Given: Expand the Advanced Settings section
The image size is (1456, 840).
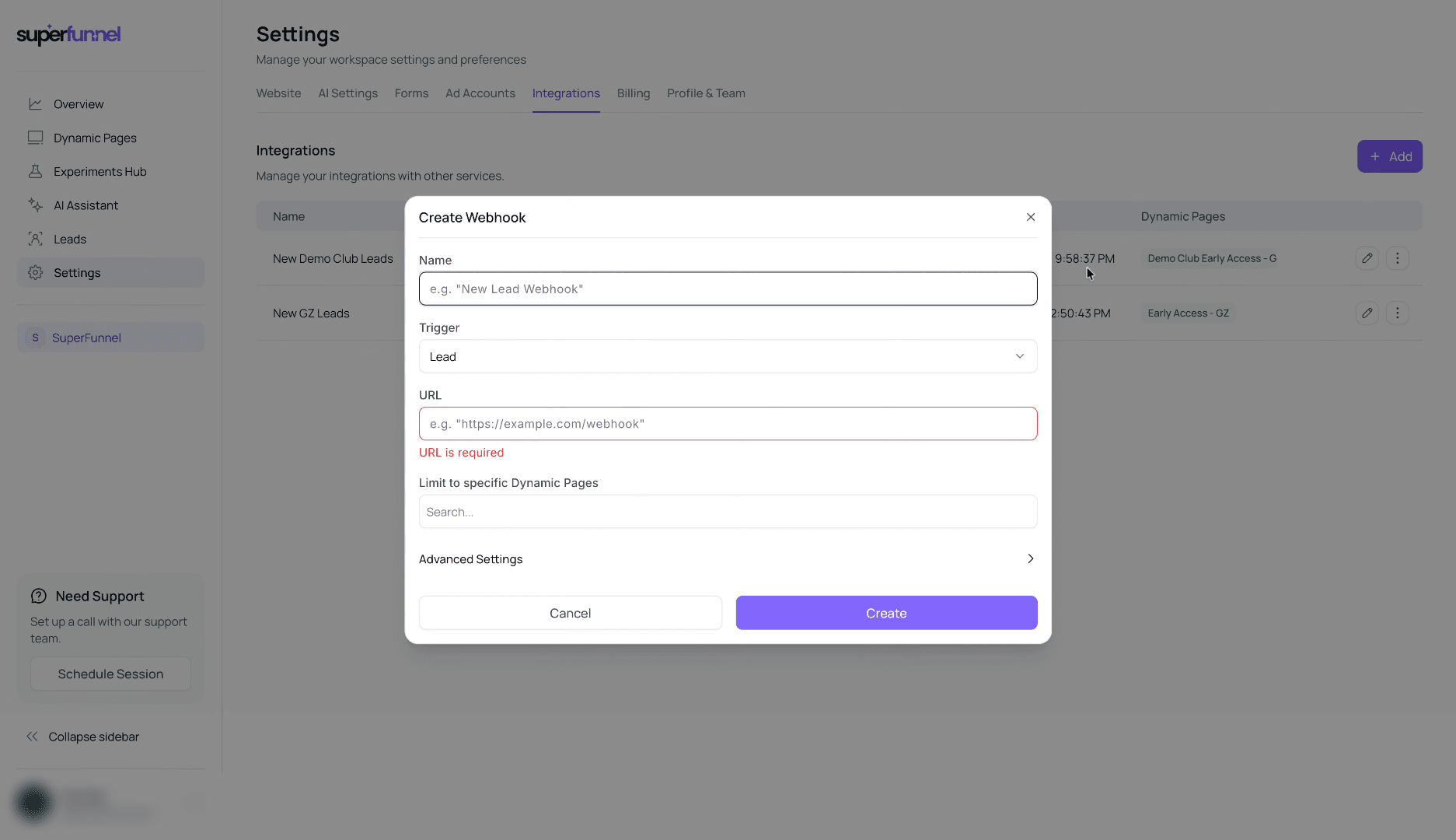Looking at the screenshot, I should click(728, 558).
